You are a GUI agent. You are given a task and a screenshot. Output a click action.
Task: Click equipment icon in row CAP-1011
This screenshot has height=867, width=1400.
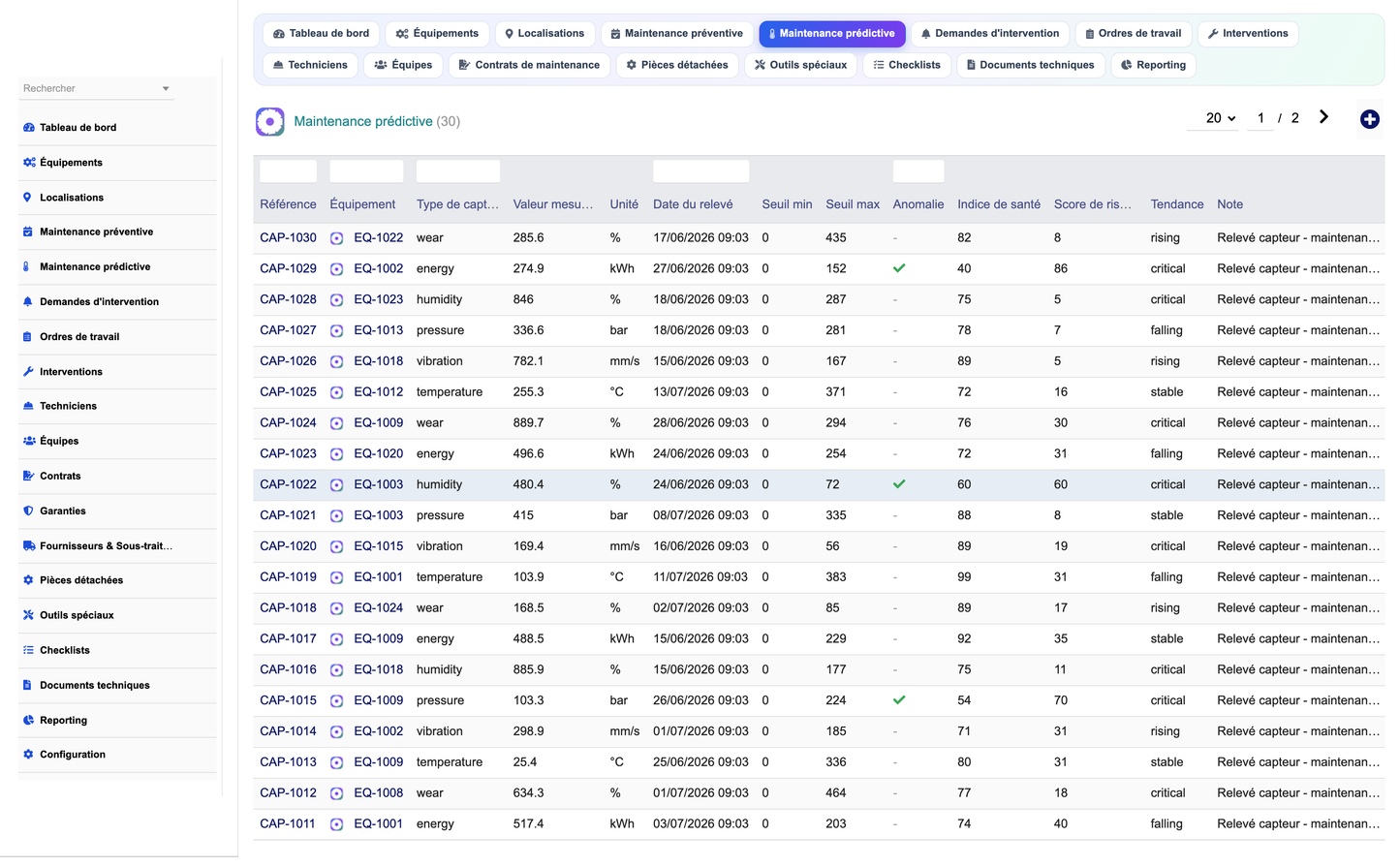point(336,824)
